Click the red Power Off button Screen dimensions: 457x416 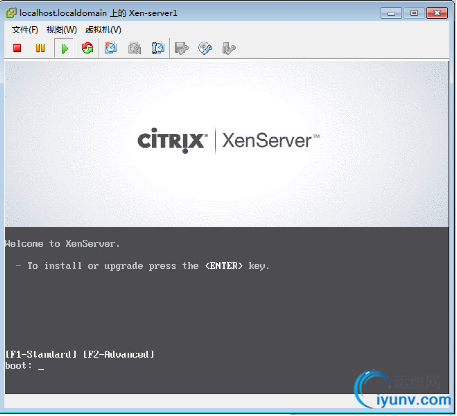tap(17, 48)
